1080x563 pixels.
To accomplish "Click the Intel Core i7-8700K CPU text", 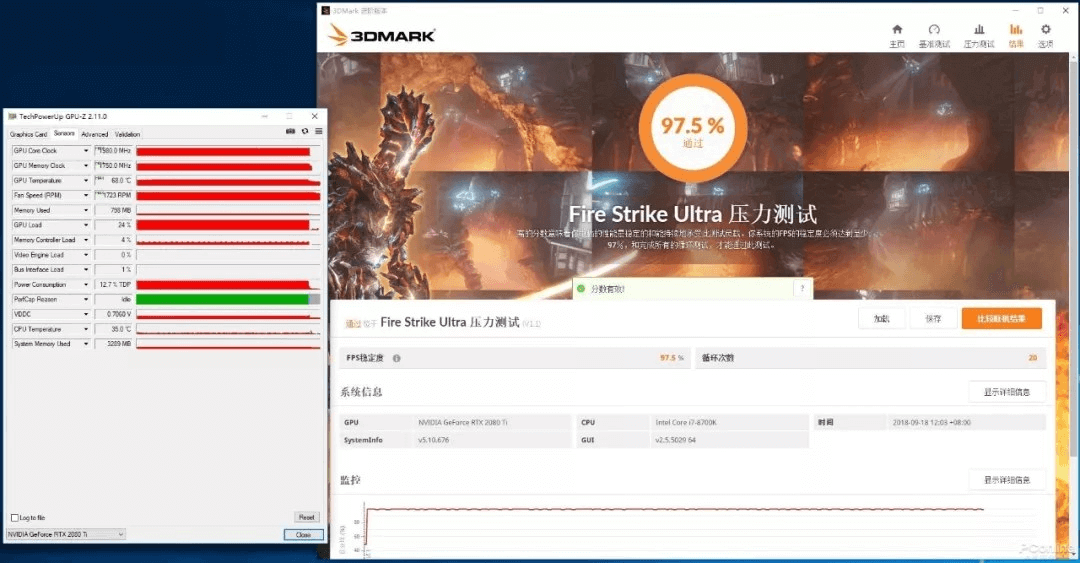I will click(686, 422).
